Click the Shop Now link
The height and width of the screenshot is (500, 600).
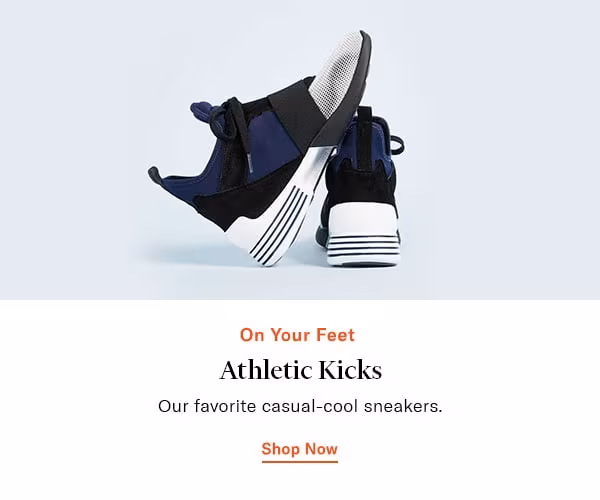[300, 449]
